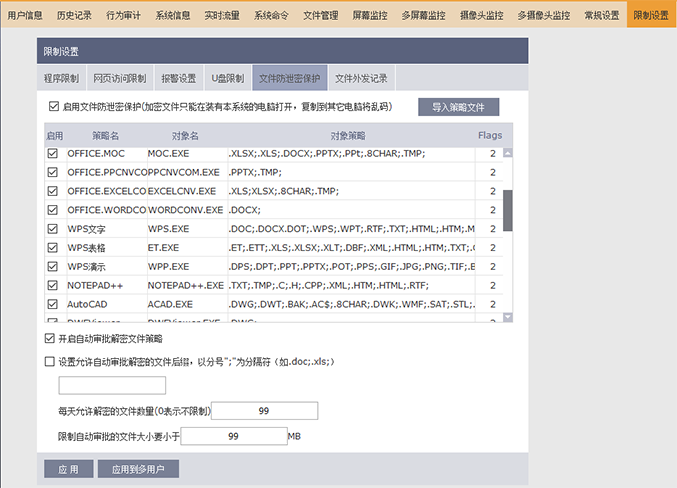
Task: Click the 应用 button
Action: point(69,469)
